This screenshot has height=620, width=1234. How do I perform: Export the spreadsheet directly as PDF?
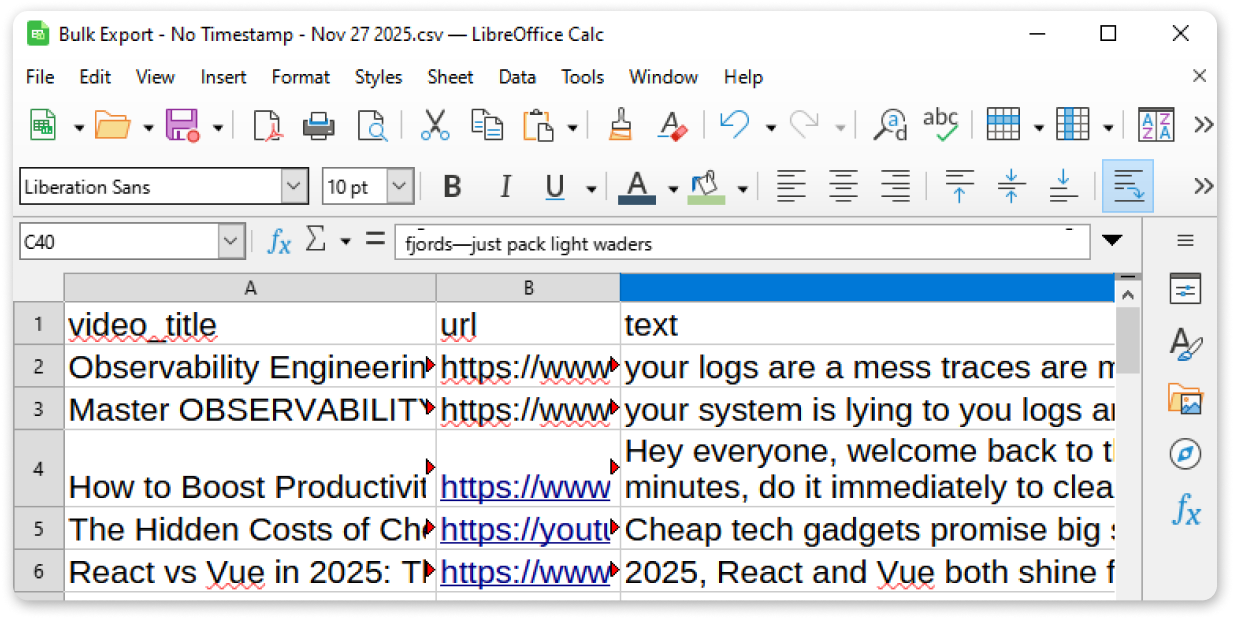tap(266, 124)
